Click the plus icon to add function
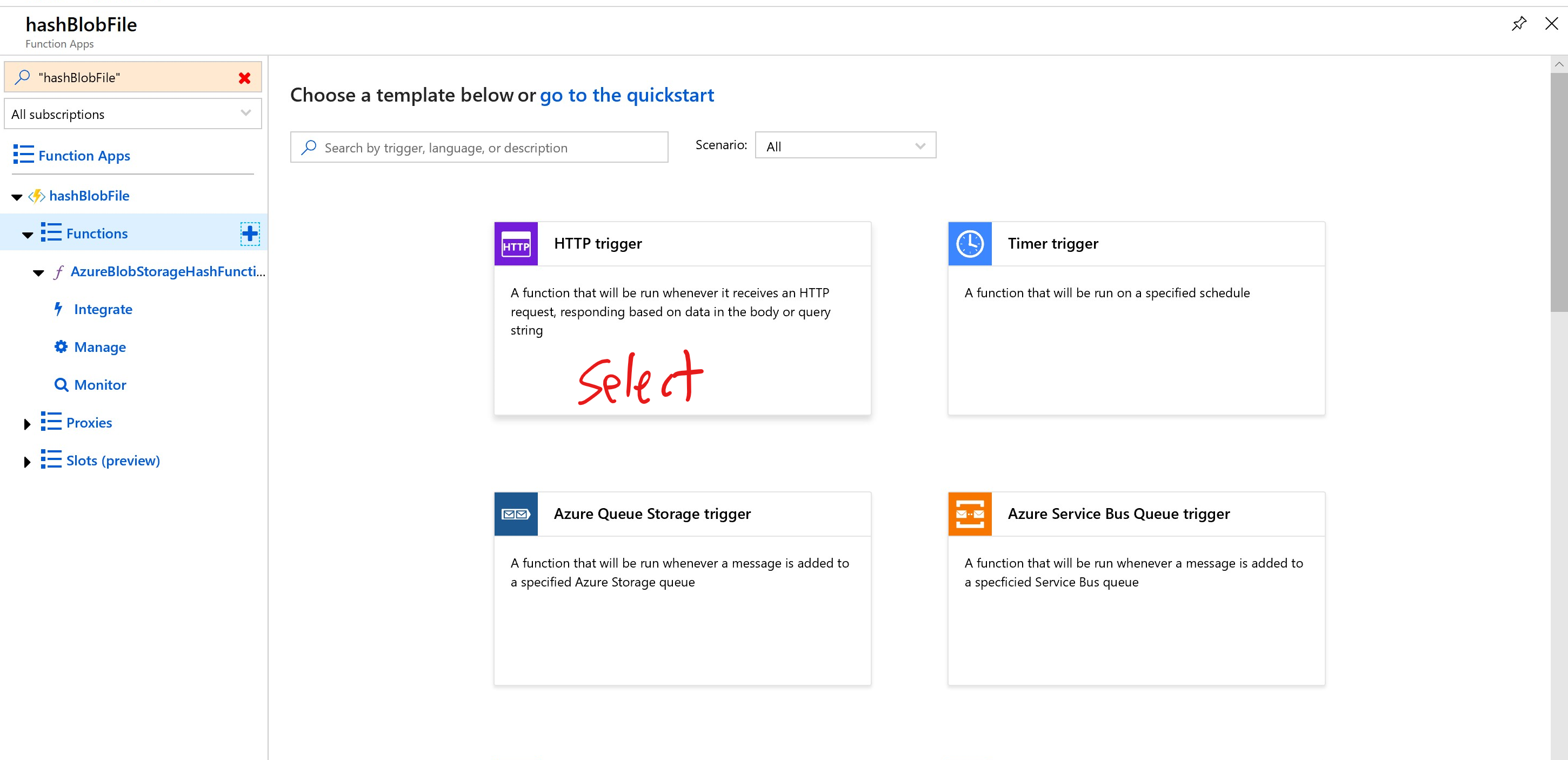This screenshot has width=1568, height=760. [x=250, y=234]
